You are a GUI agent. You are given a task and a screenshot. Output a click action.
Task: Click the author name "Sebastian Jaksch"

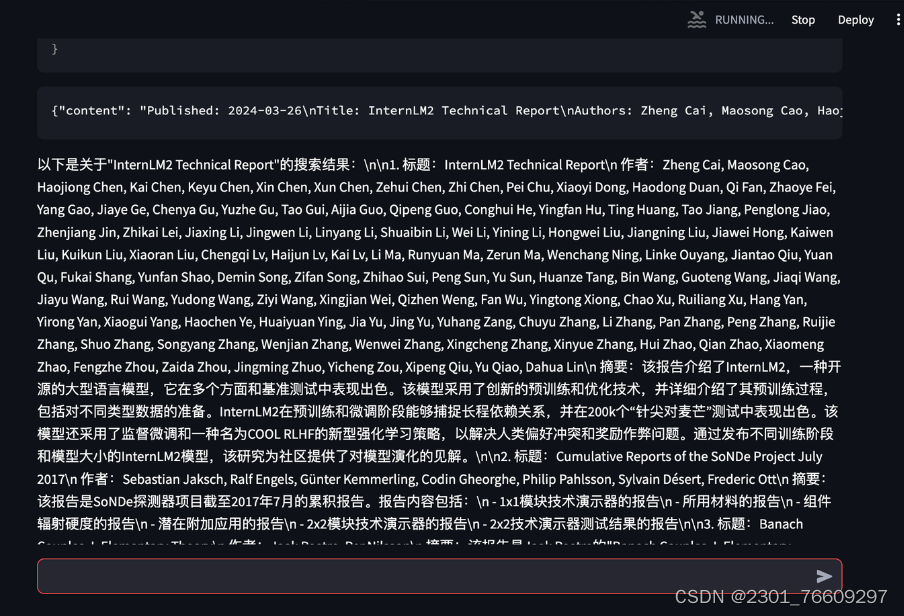tap(173, 479)
